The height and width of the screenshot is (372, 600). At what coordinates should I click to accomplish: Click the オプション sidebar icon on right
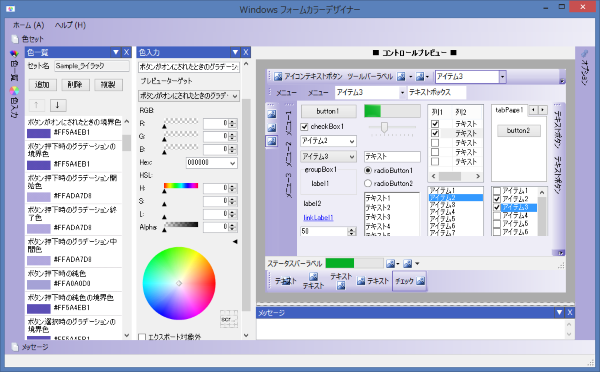[584, 54]
